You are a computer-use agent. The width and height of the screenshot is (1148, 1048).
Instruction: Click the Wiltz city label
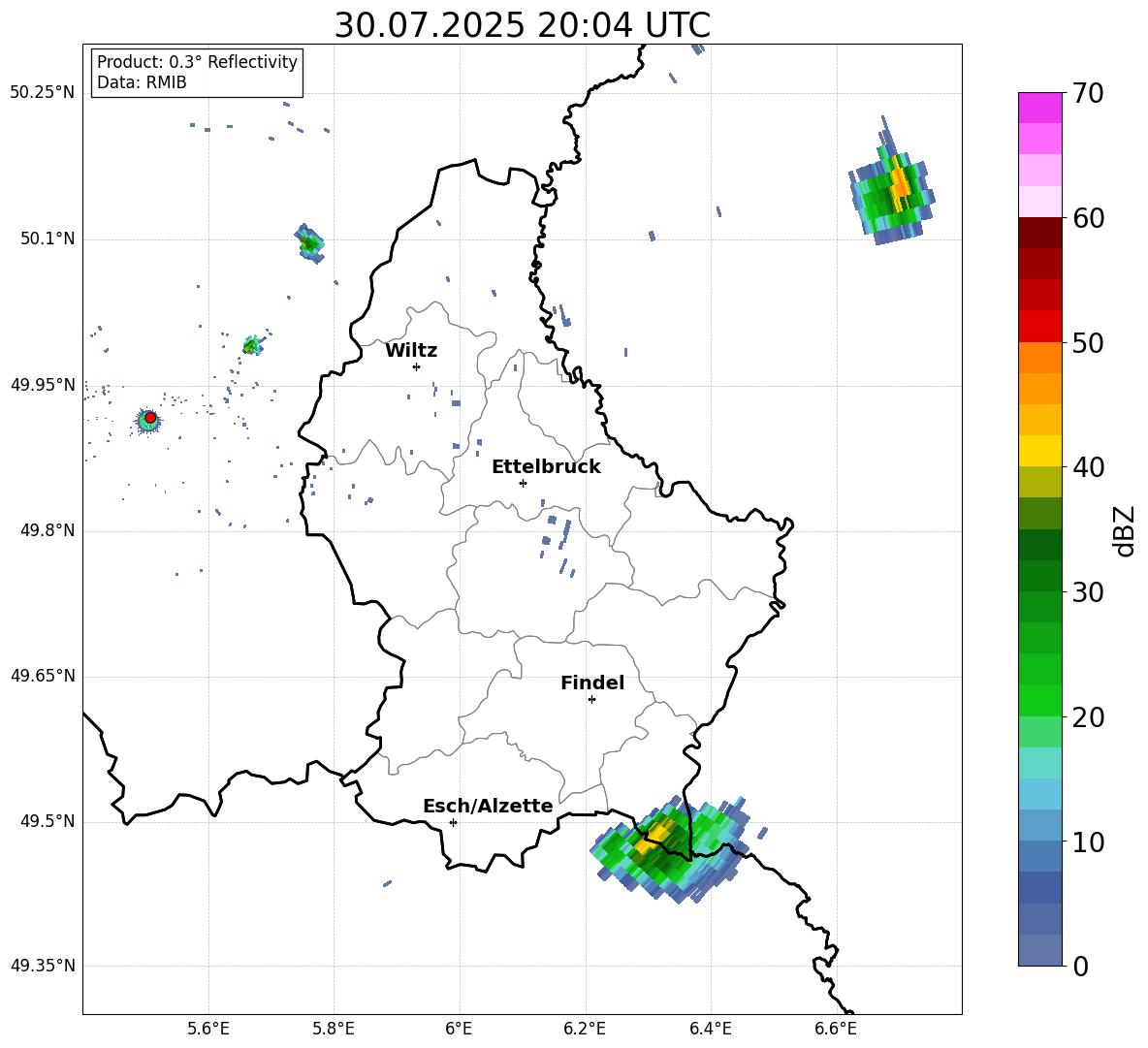pos(411,351)
